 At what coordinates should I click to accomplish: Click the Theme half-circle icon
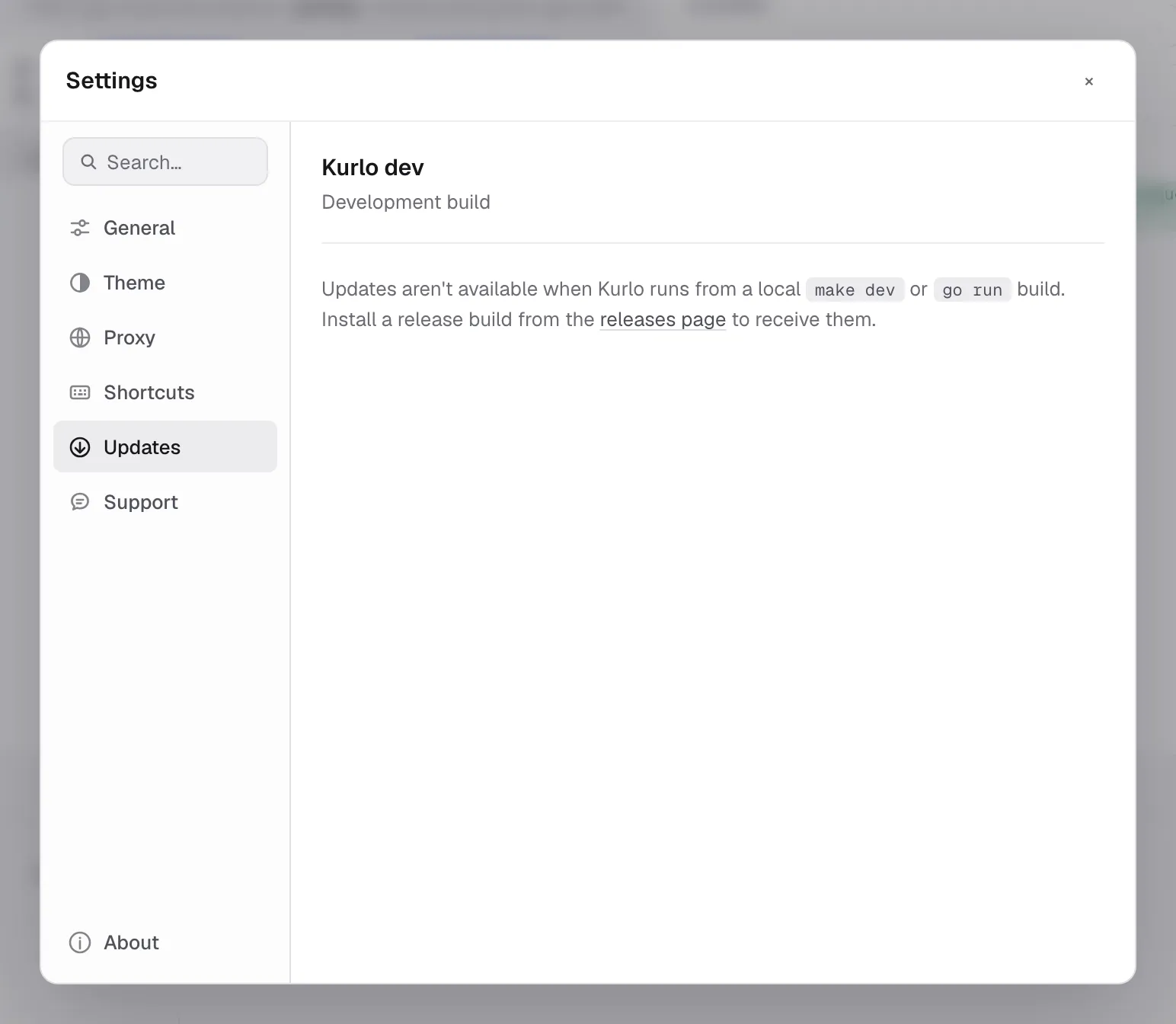coord(80,283)
